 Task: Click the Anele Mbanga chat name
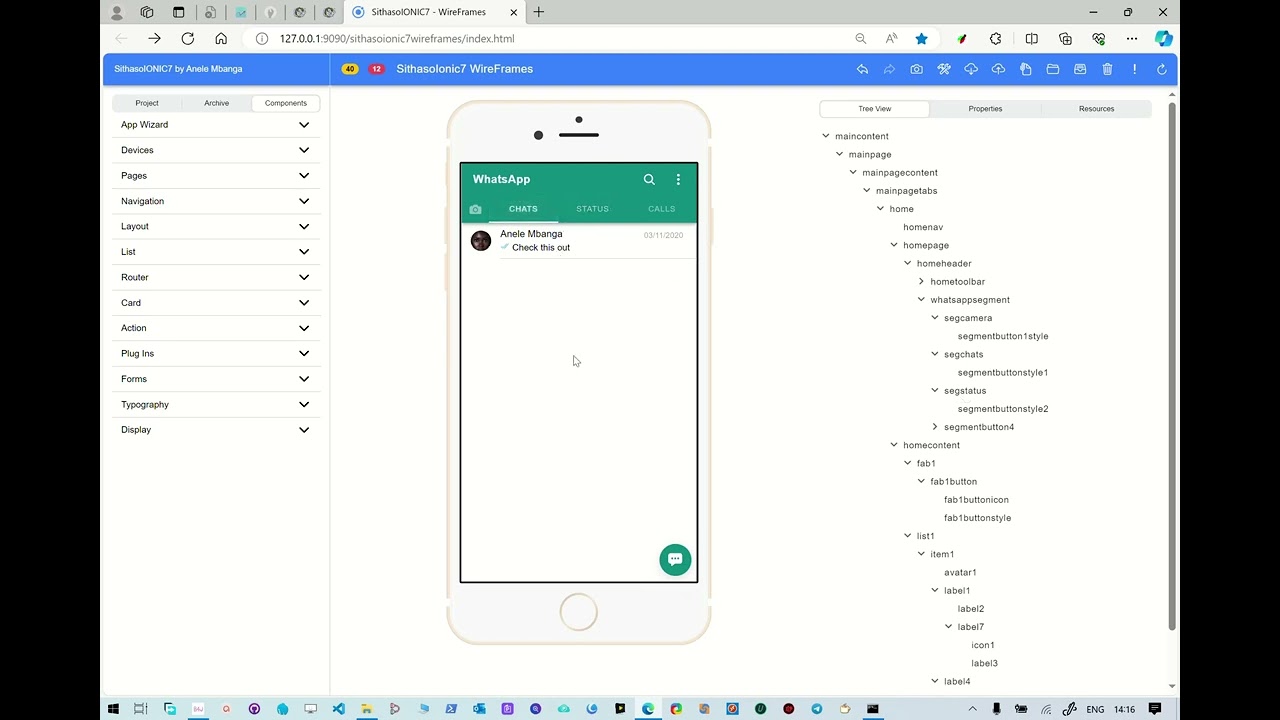pyautogui.click(x=531, y=234)
